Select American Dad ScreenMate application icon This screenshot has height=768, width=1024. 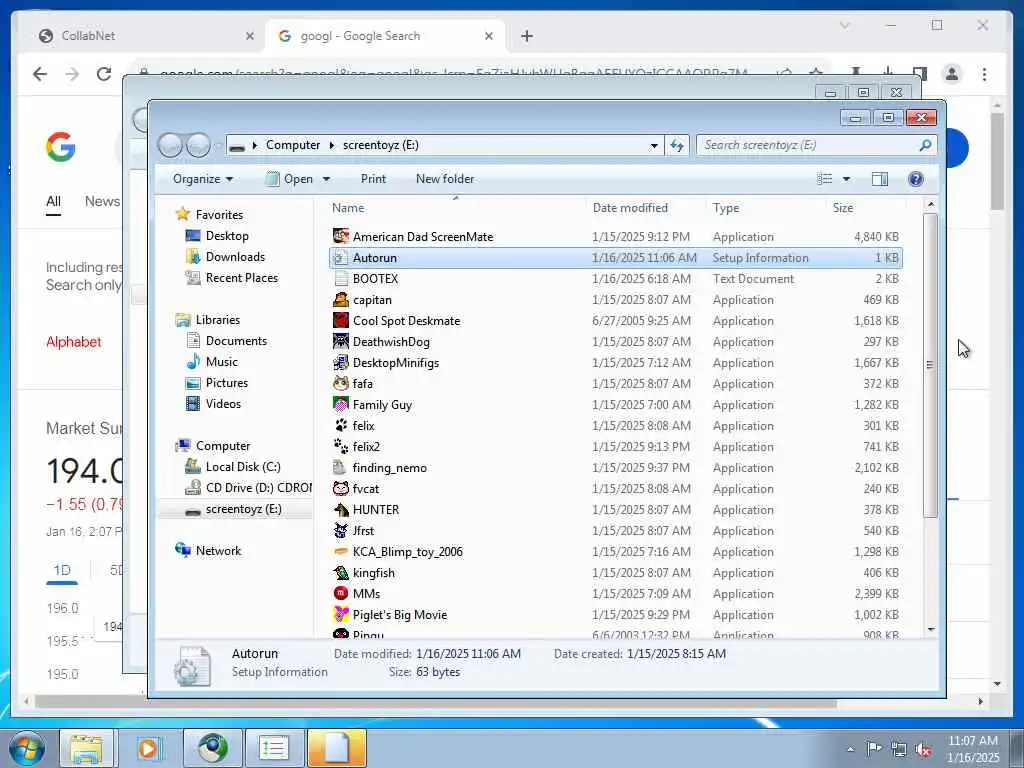click(340, 236)
